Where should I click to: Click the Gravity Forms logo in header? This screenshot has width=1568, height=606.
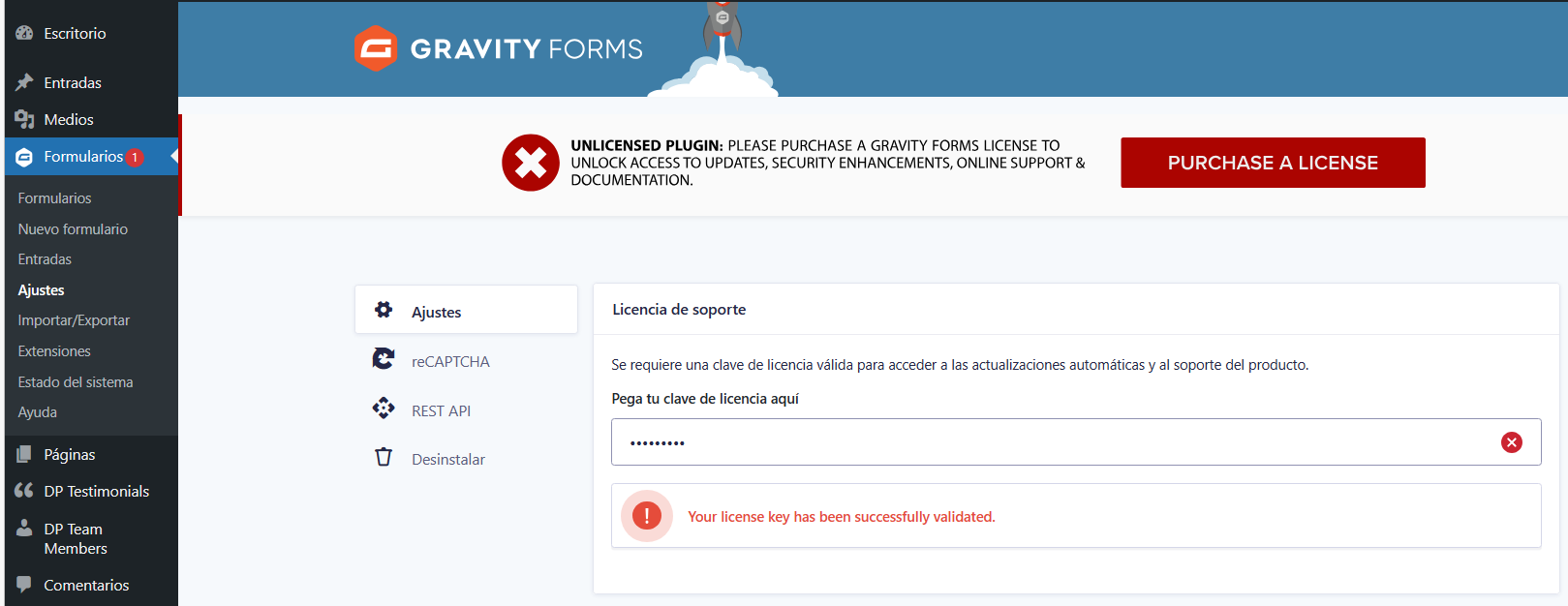pos(498,48)
